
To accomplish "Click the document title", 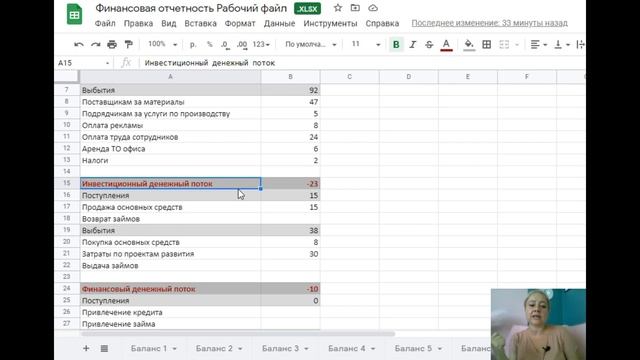I will [x=191, y=8].
